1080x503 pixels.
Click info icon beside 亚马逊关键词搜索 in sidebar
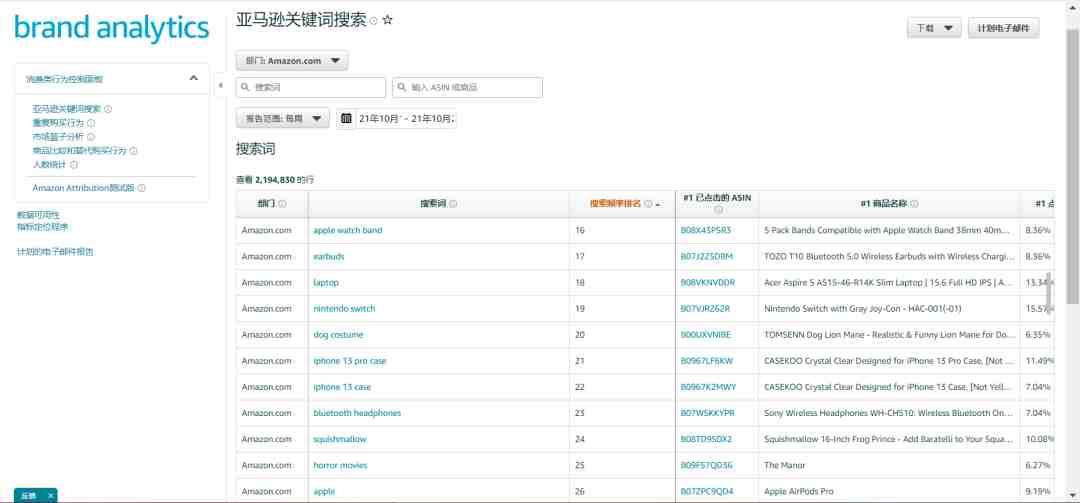point(108,109)
